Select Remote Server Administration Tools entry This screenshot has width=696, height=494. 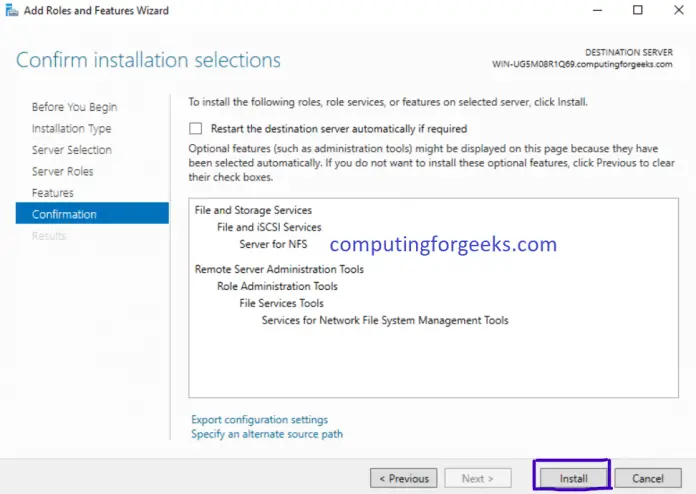279,269
